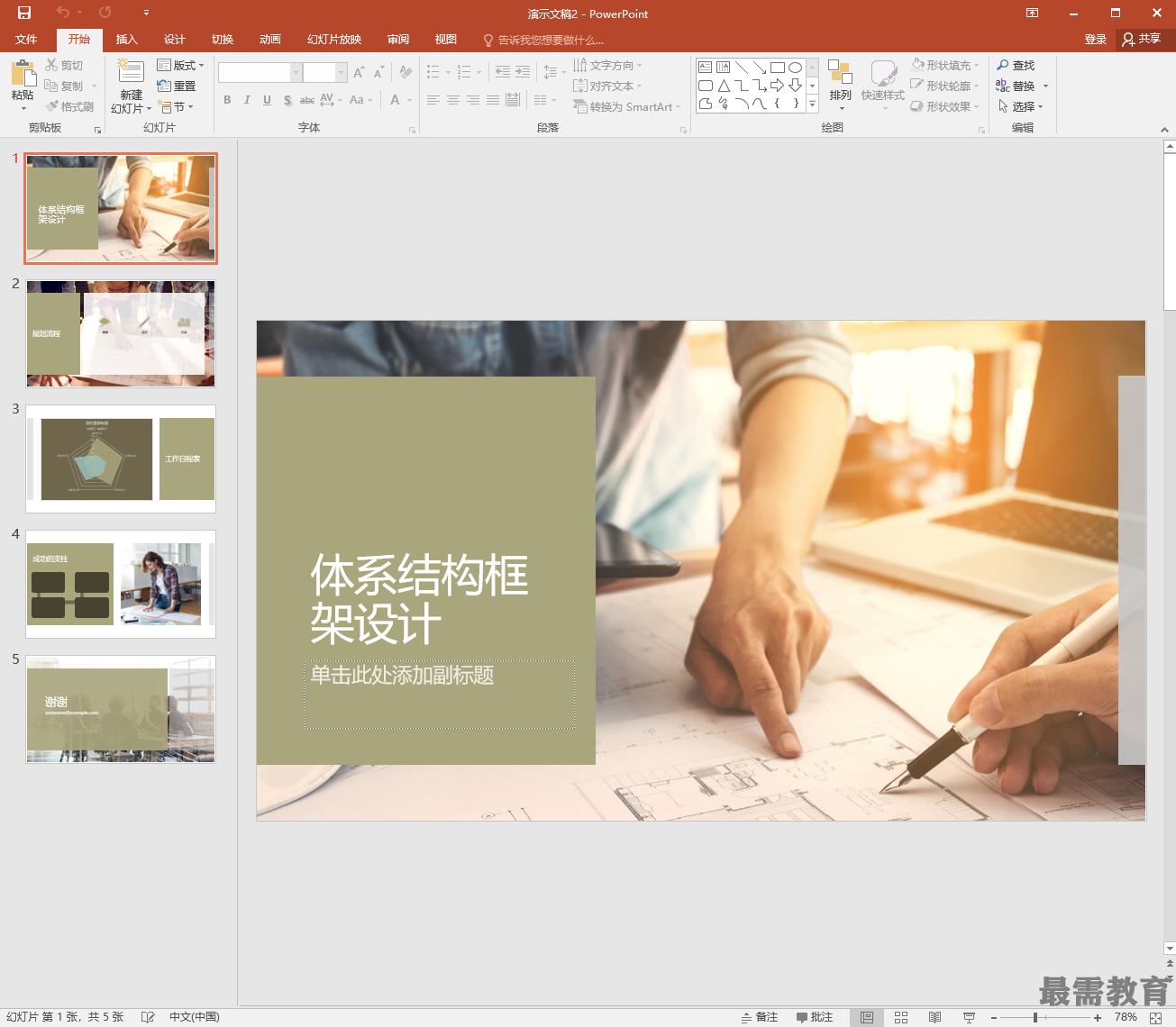Image resolution: width=1176 pixels, height=1027 pixels.
Task: Toggle Notes (备注) pane
Action: click(x=760, y=1017)
